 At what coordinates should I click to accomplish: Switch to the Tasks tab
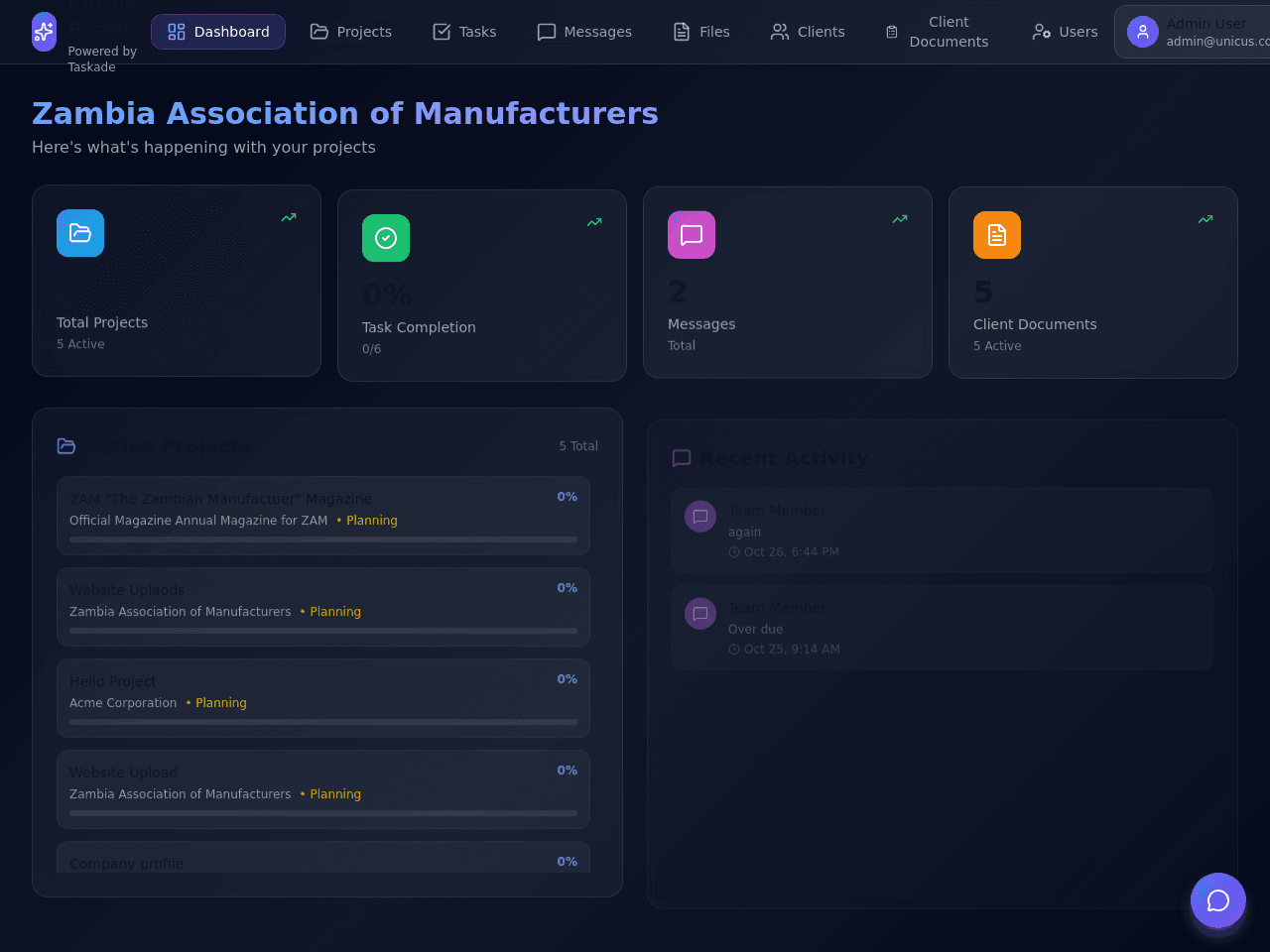[x=464, y=32]
